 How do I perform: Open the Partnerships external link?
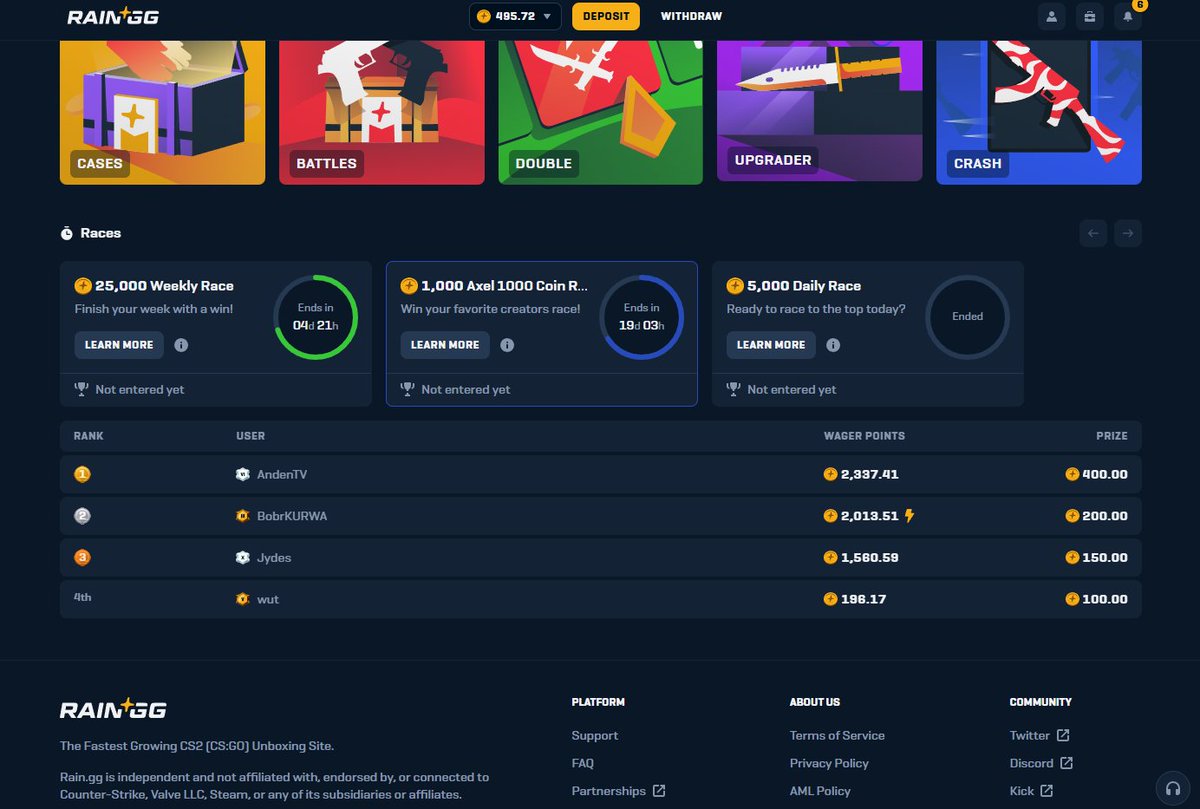618,791
